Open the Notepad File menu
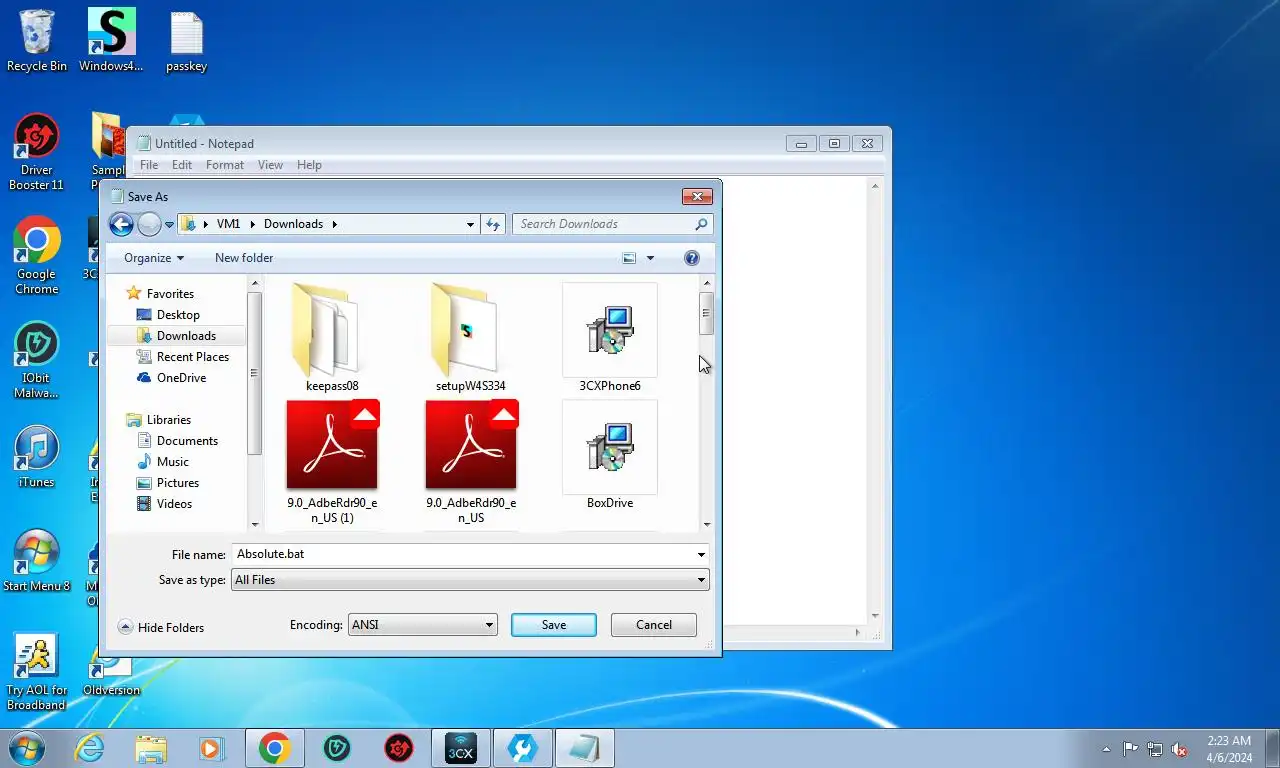Screen dimensions: 1280x768 [x=149, y=165]
